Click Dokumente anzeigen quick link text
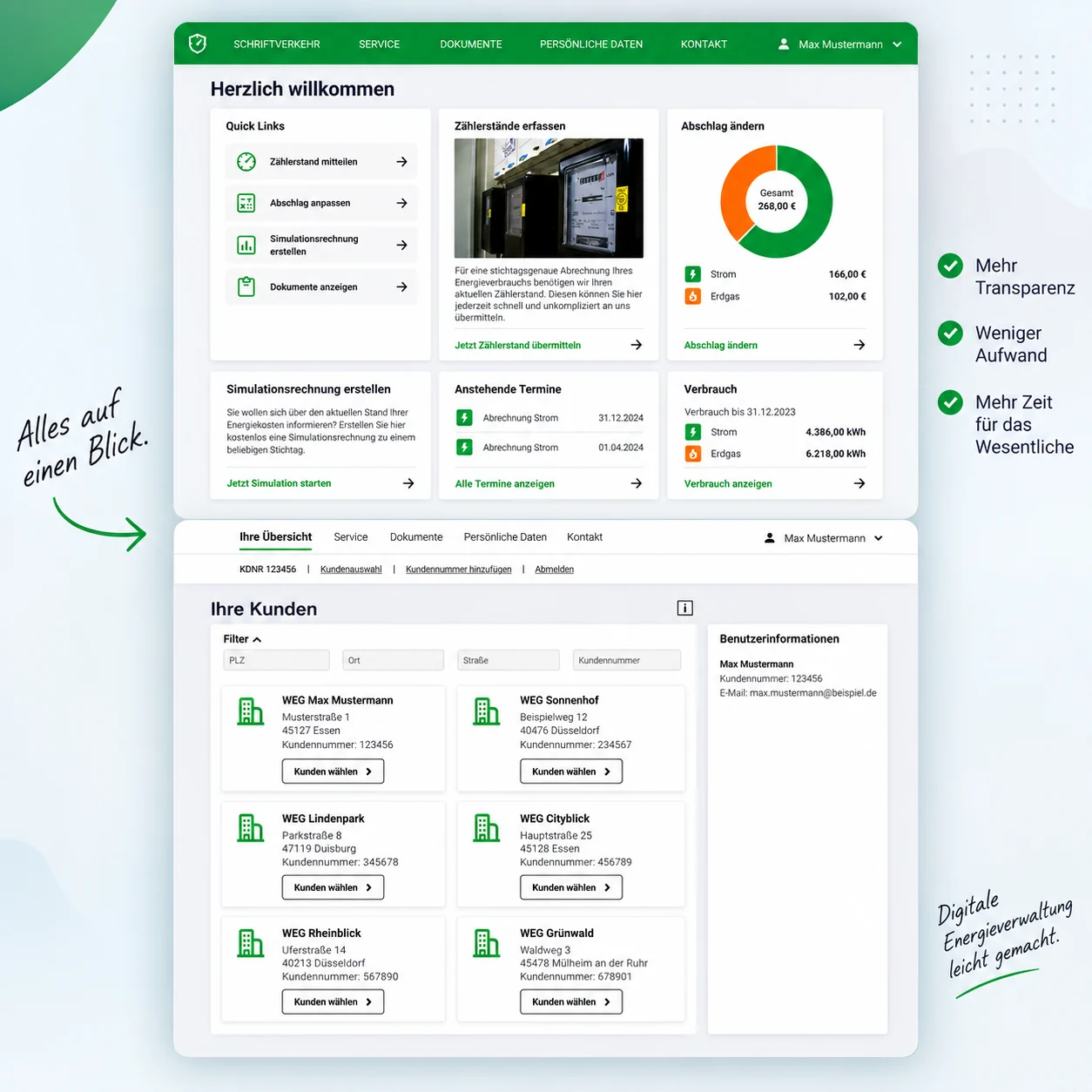Image resolution: width=1092 pixels, height=1092 pixels. coord(313,287)
